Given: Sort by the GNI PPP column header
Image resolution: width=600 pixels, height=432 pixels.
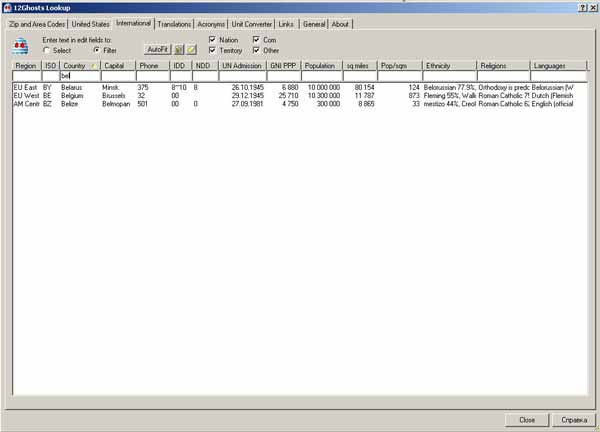Looking at the screenshot, I should pos(284,66).
